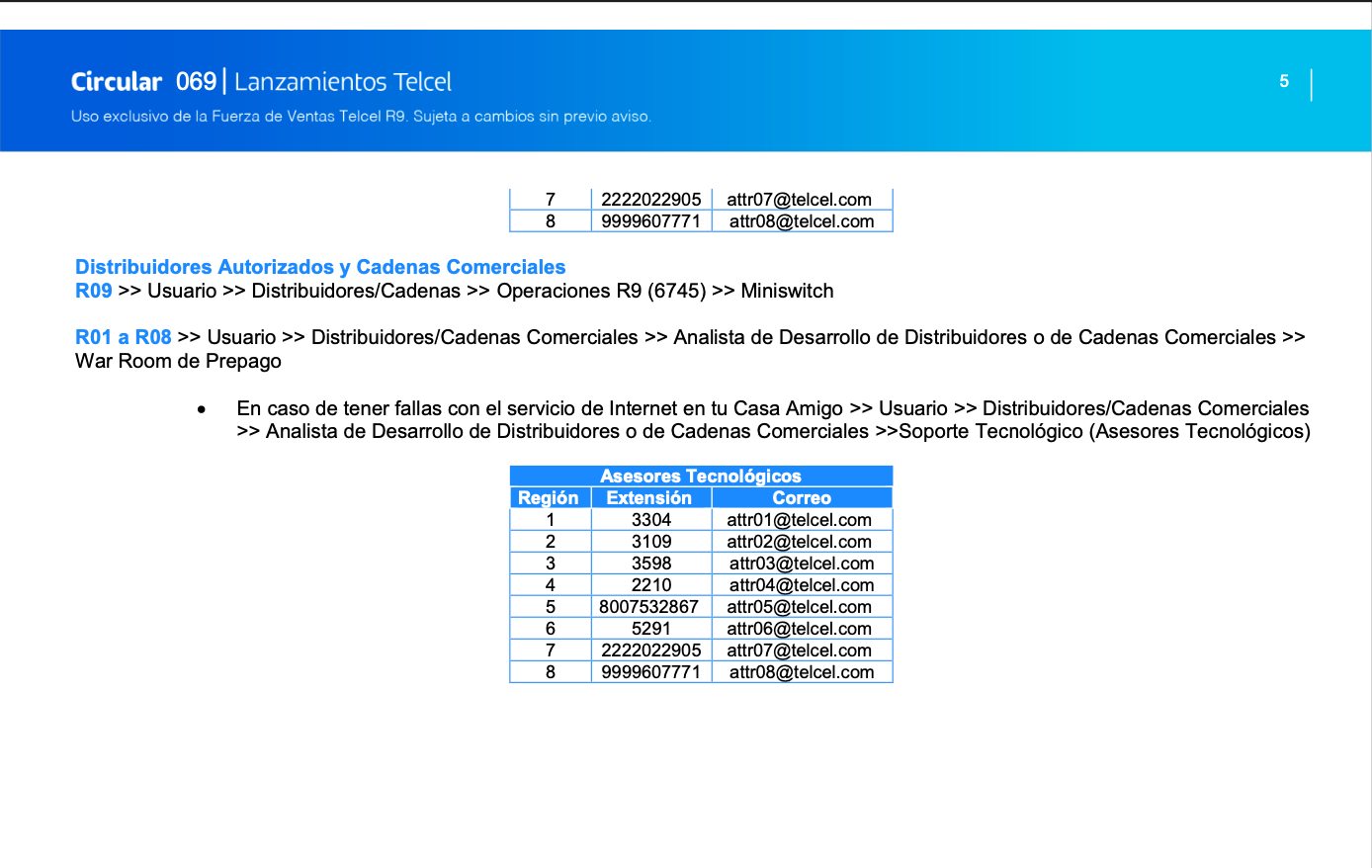1372x868 pixels.
Task: Click the attr01@telcel.com email address
Action: [x=800, y=520]
